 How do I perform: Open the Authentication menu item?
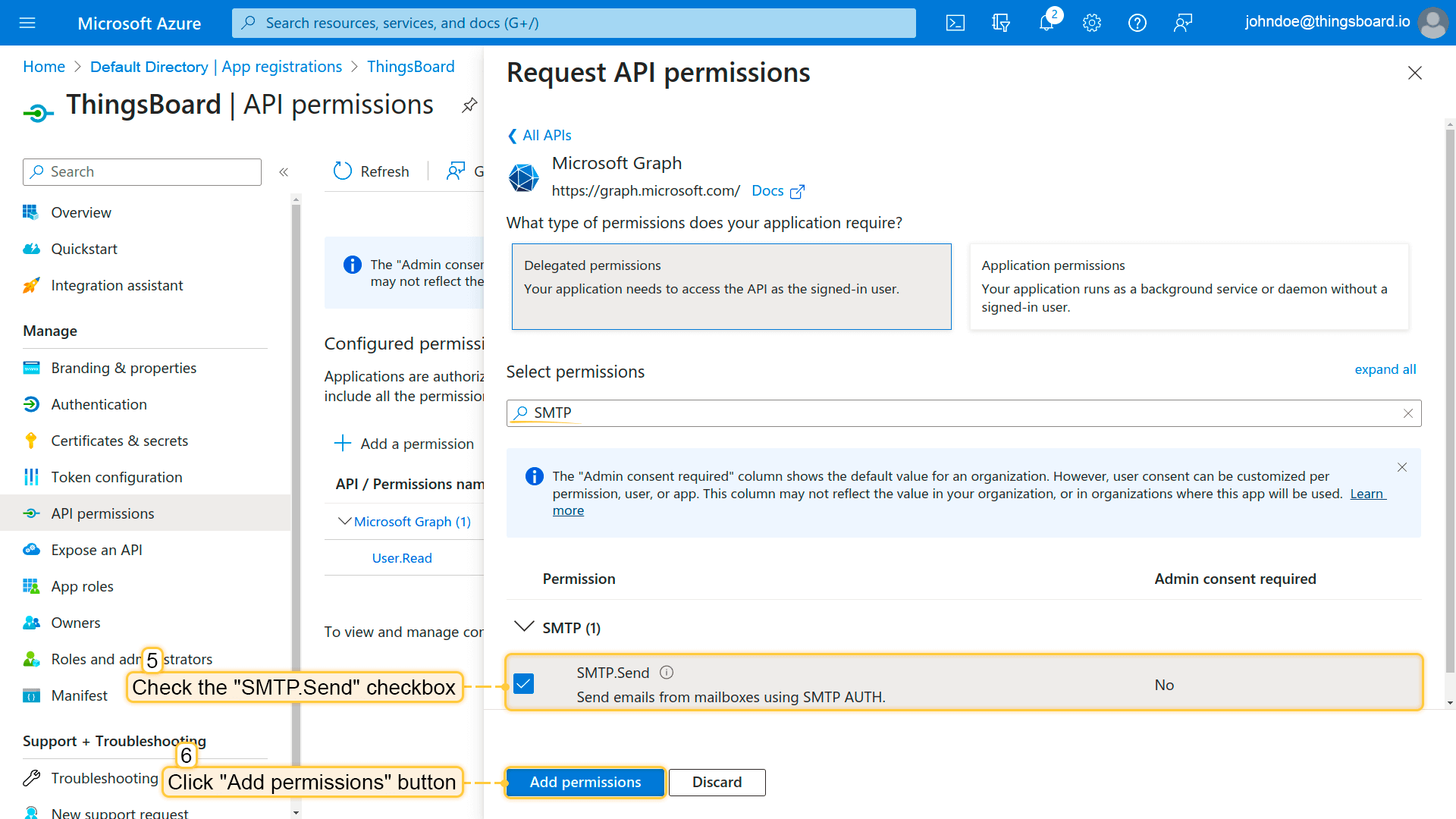point(99,404)
